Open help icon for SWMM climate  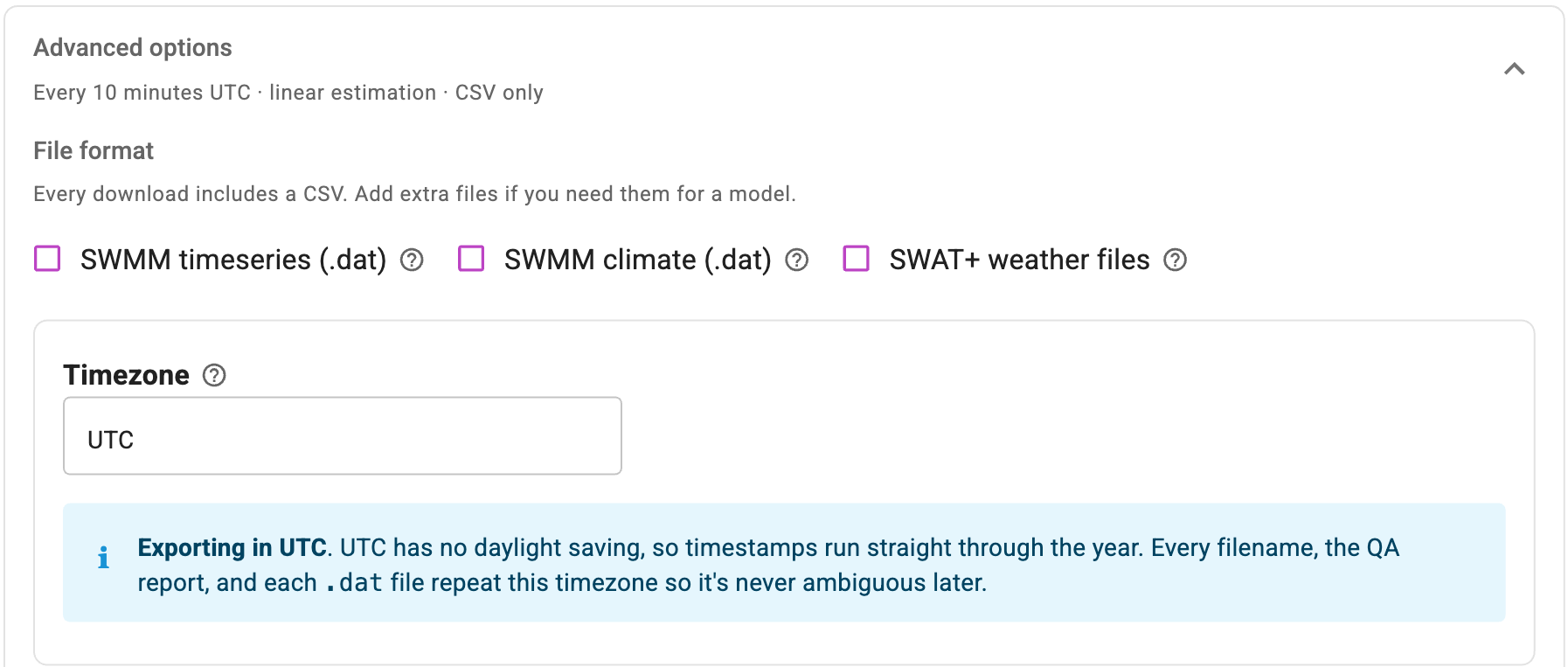pos(796,260)
